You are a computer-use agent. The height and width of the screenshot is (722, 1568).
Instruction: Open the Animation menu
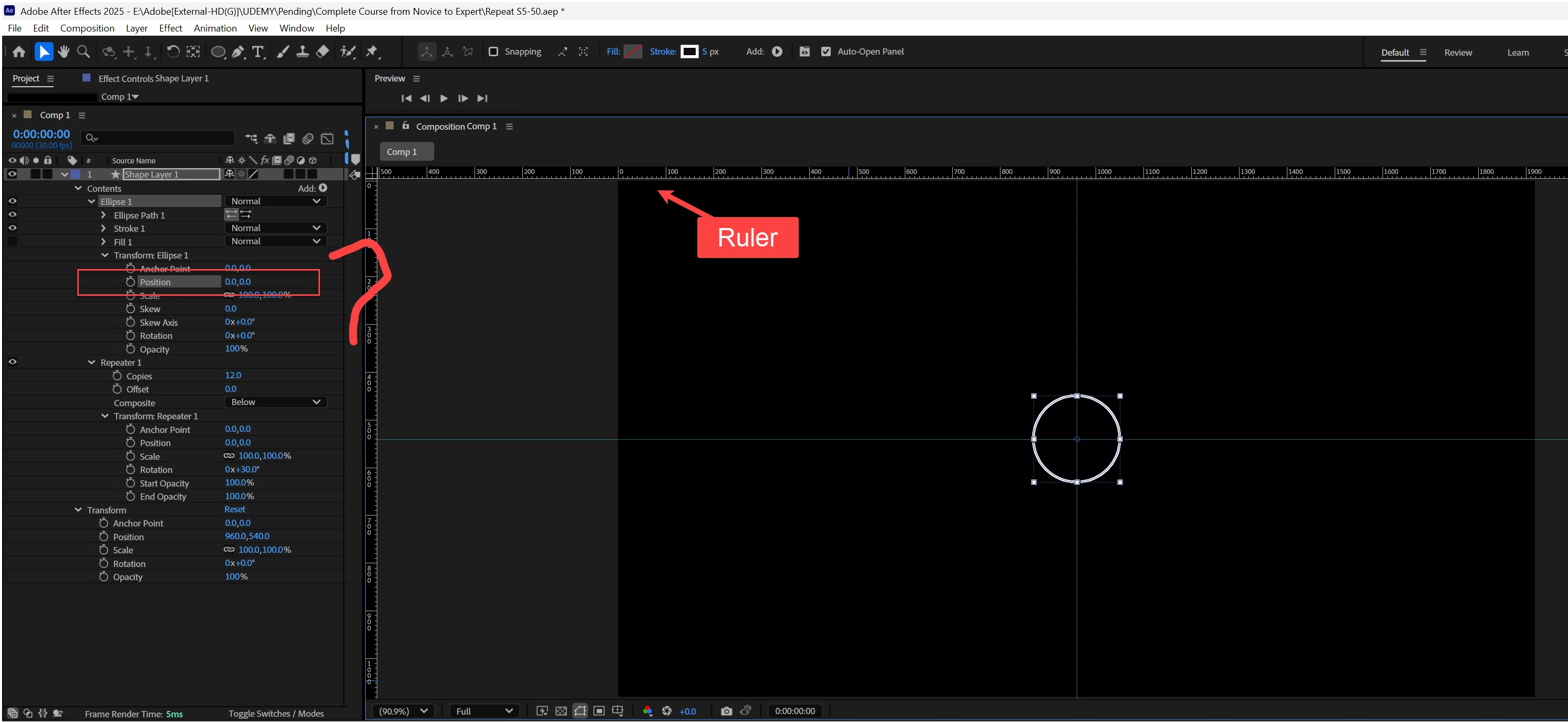[x=215, y=28]
